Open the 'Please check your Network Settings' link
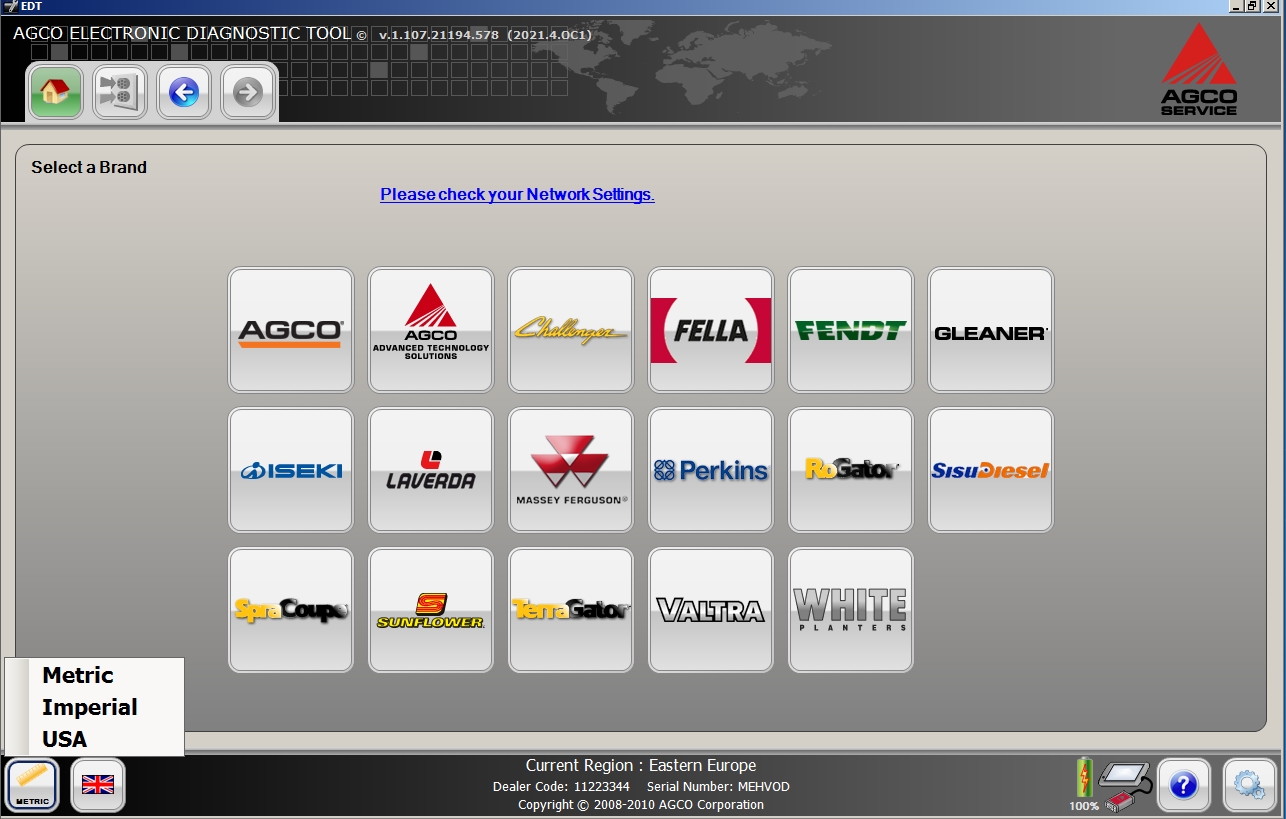The image size is (1286, 819). pyautogui.click(x=517, y=194)
